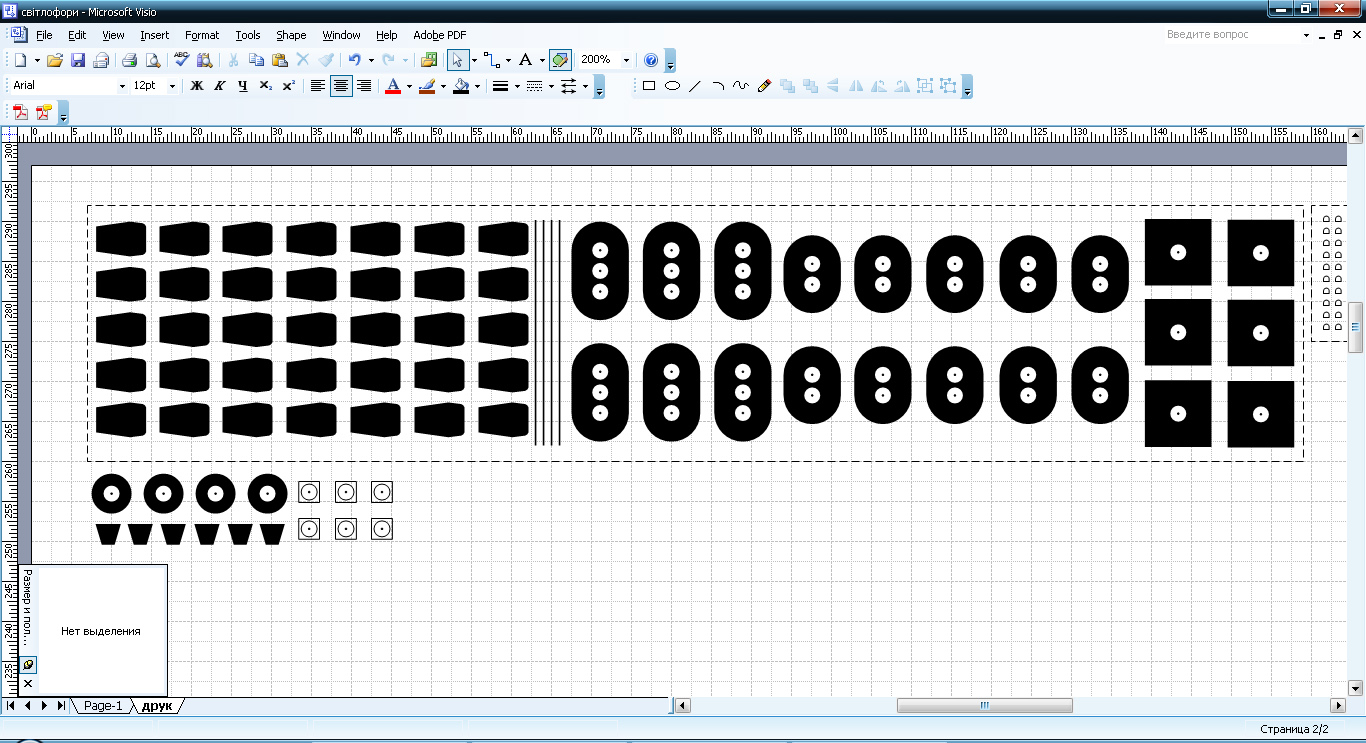Open the zoom level 200% dropdown
Viewport: 1366px width, 743px height.
click(626, 60)
